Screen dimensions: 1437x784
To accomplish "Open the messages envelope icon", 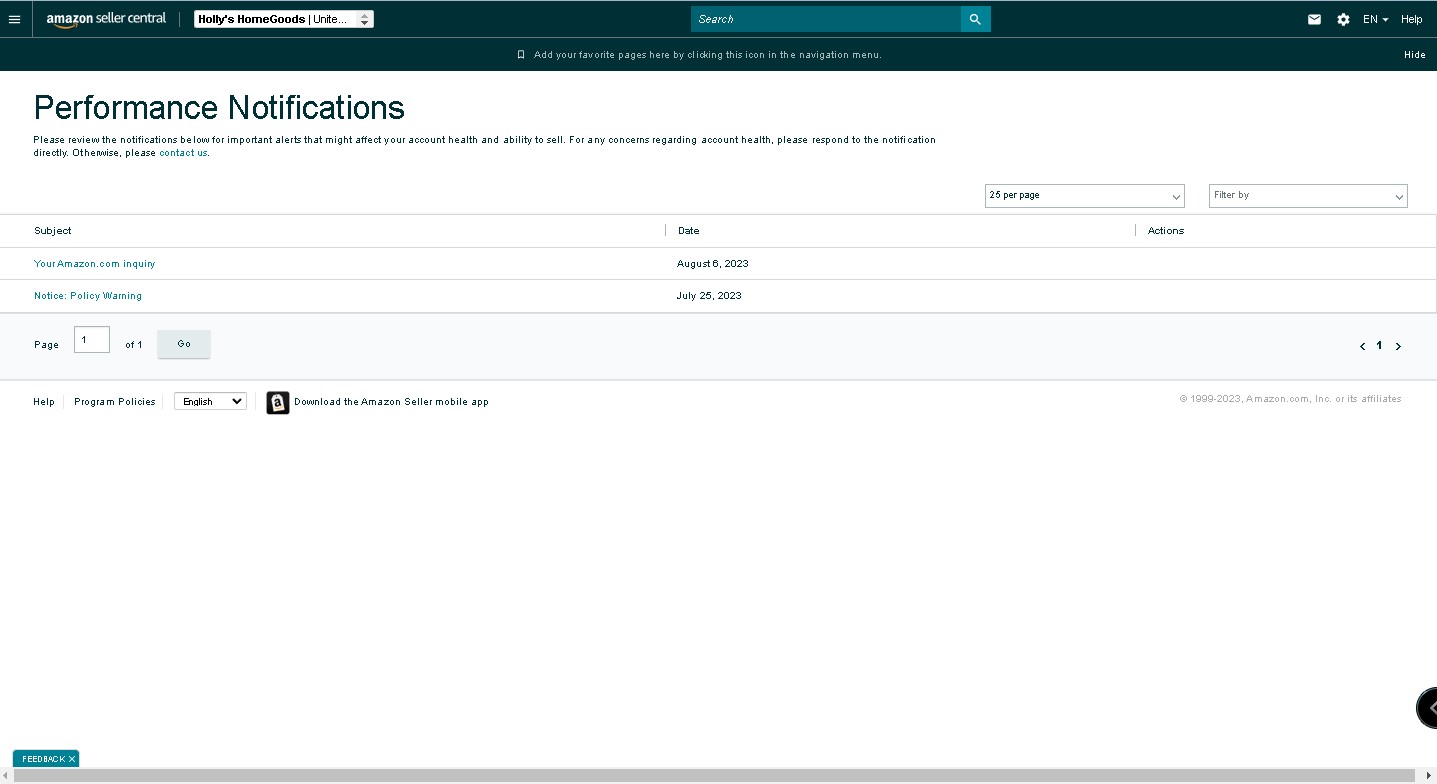I will pos(1314,19).
